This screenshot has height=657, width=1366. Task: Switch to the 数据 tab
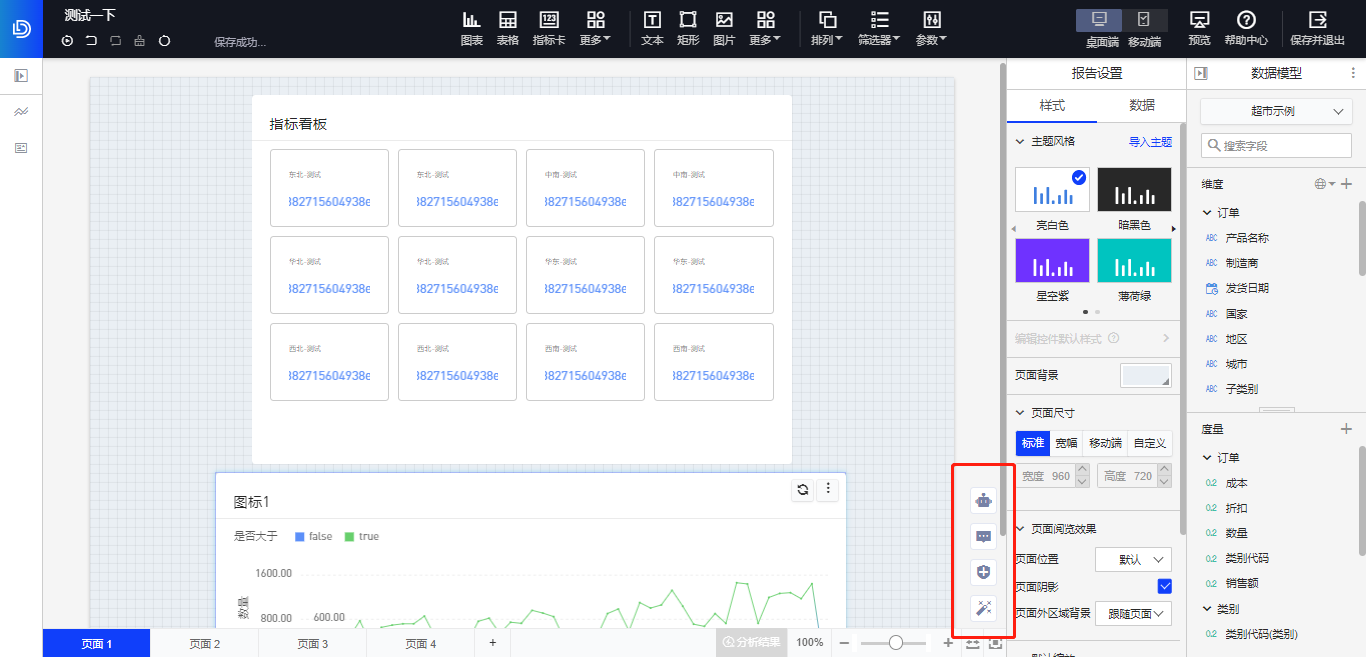[x=1141, y=105]
